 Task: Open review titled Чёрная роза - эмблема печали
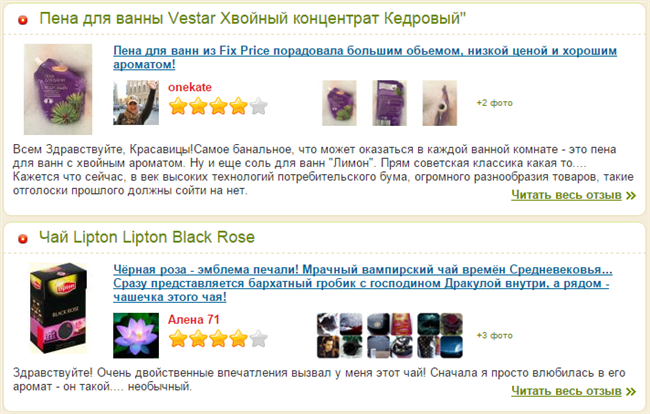click(363, 283)
